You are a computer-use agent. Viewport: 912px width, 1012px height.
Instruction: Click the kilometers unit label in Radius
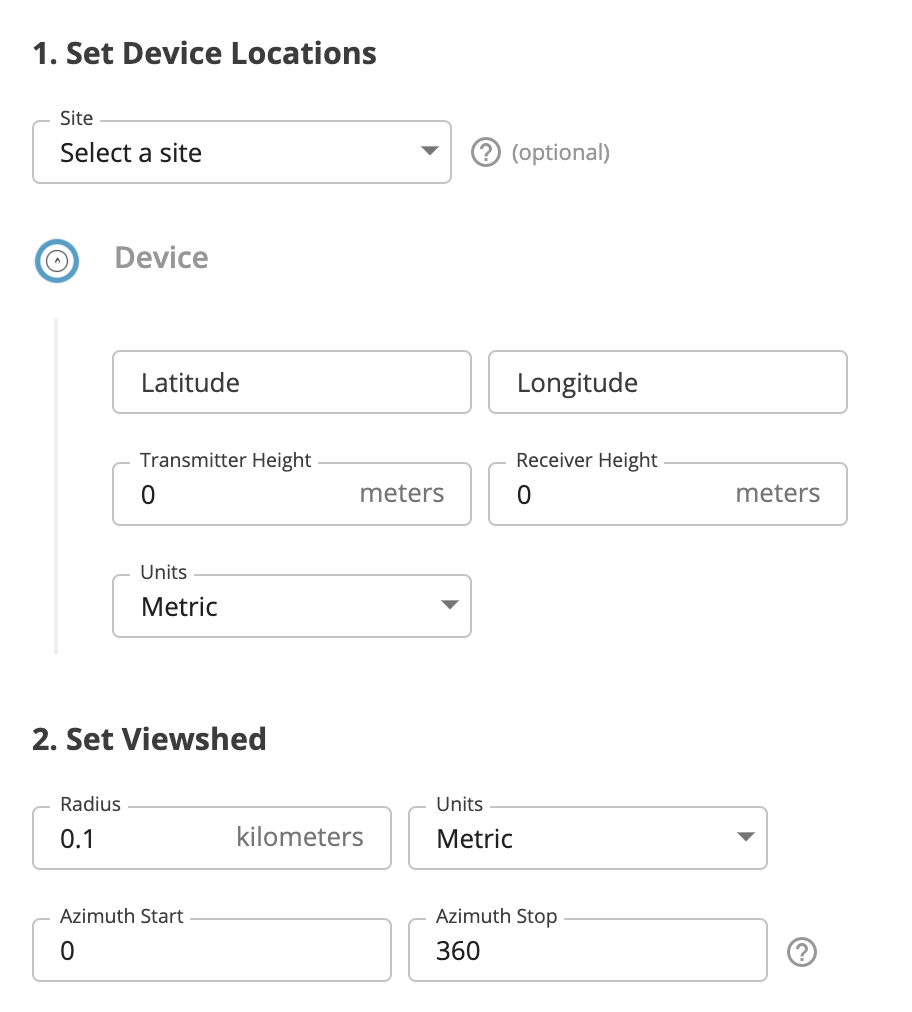(x=300, y=838)
